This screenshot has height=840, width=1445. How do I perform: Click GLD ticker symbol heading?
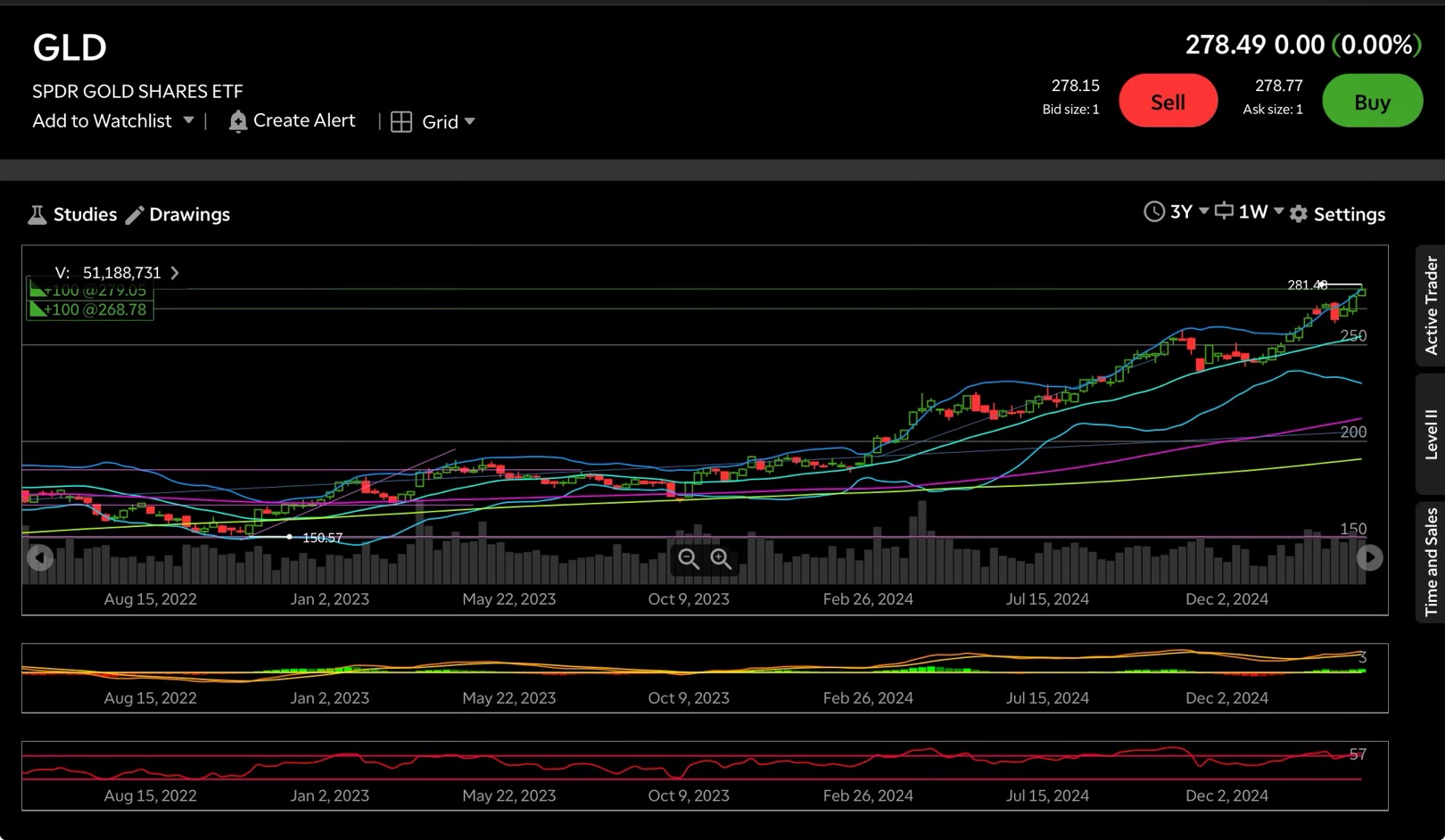click(70, 48)
